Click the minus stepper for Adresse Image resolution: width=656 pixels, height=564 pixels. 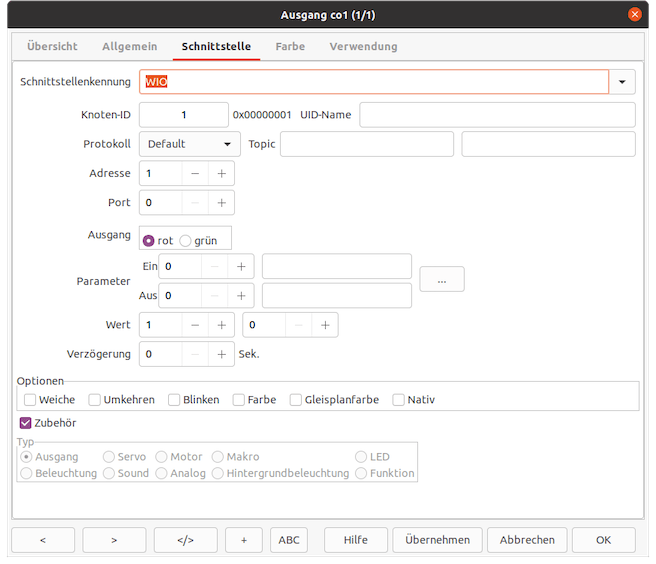coord(195,173)
